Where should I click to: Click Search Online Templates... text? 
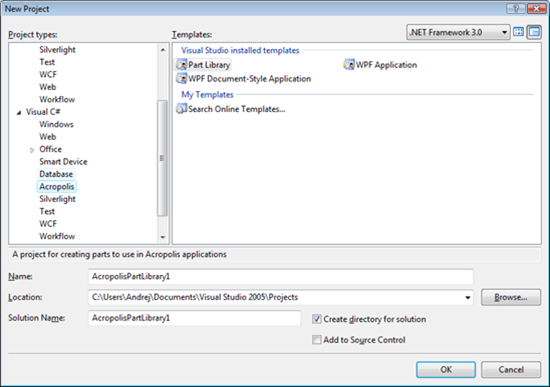point(237,109)
